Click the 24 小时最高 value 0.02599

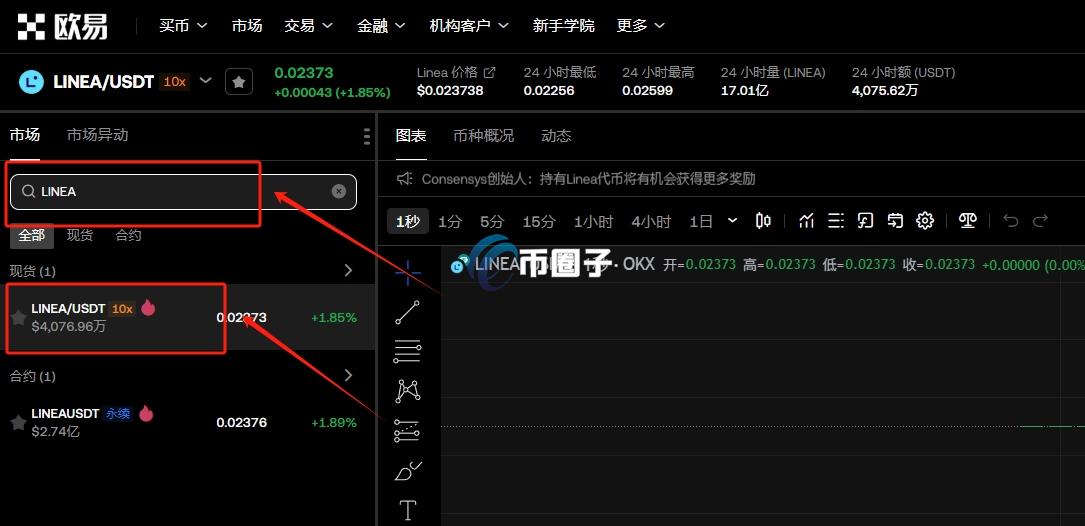point(647,91)
